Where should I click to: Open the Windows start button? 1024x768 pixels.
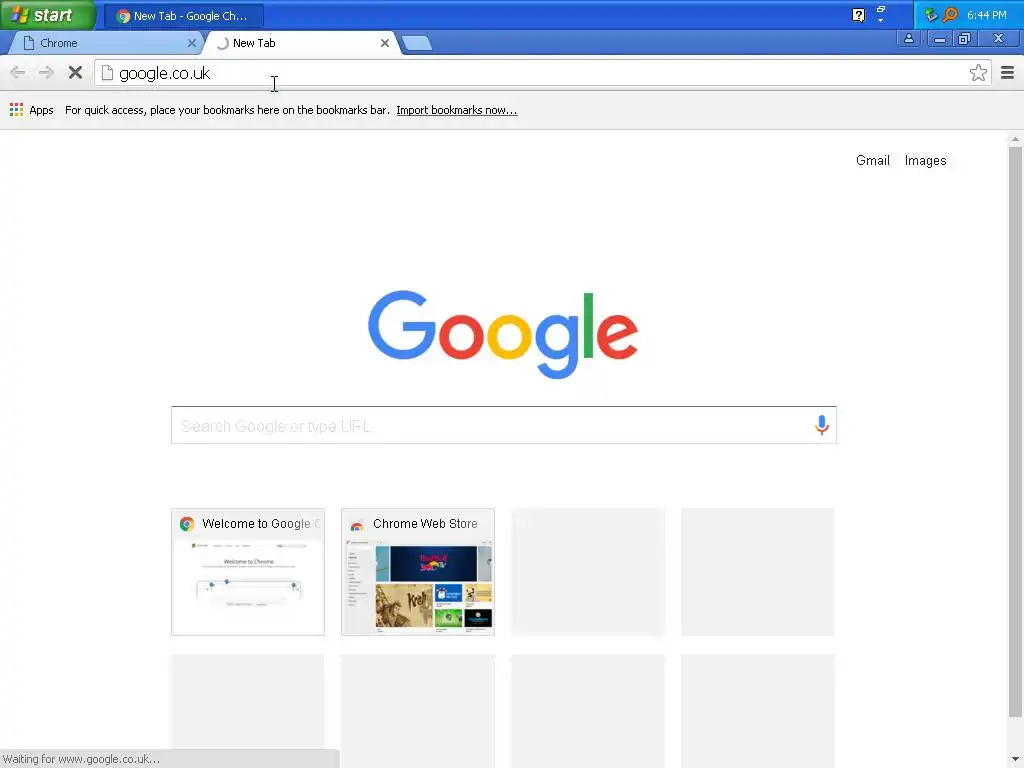point(48,15)
